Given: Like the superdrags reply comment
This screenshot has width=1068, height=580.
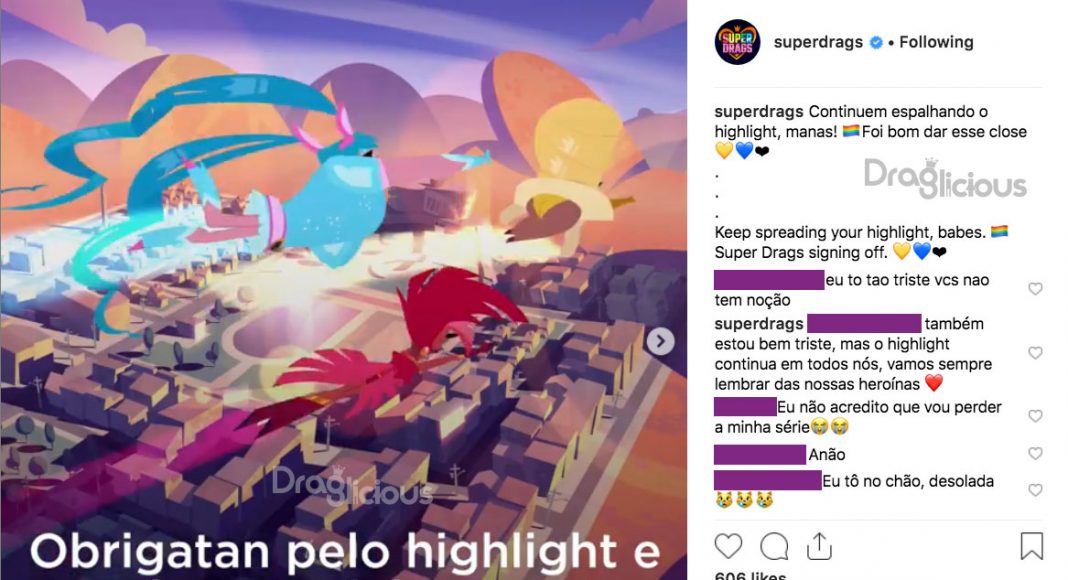Looking at the screenshot, I should click(1035, 353).
